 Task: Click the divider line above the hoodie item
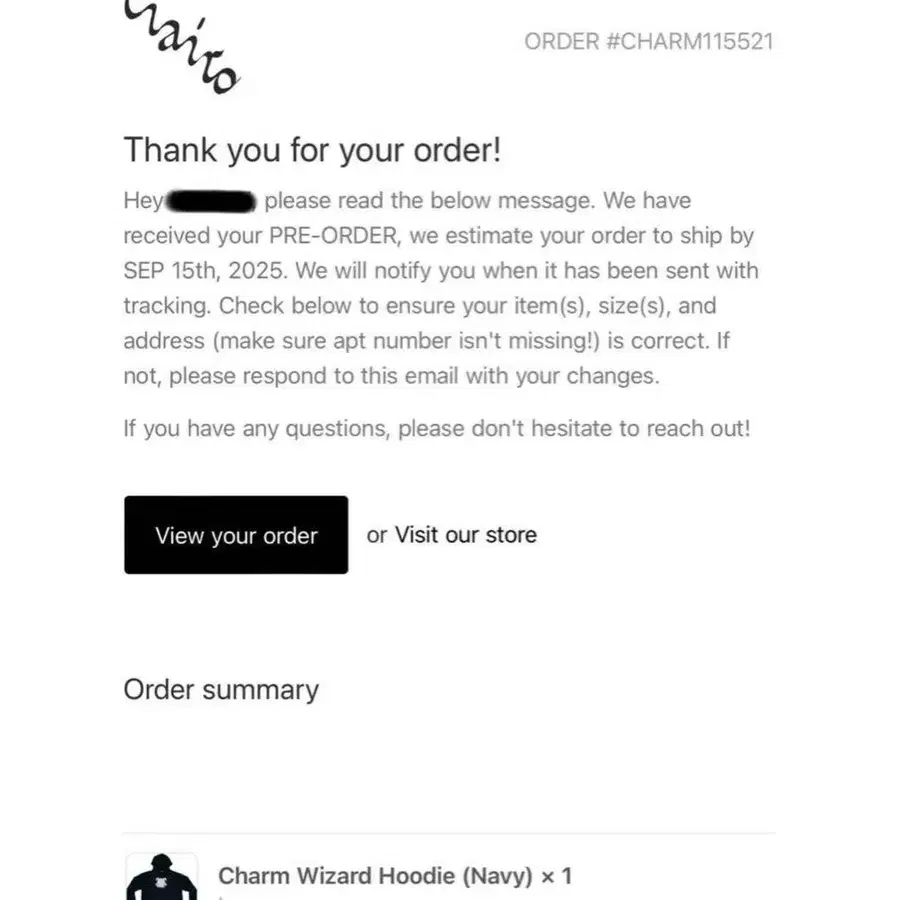click(x=449, y=833)
